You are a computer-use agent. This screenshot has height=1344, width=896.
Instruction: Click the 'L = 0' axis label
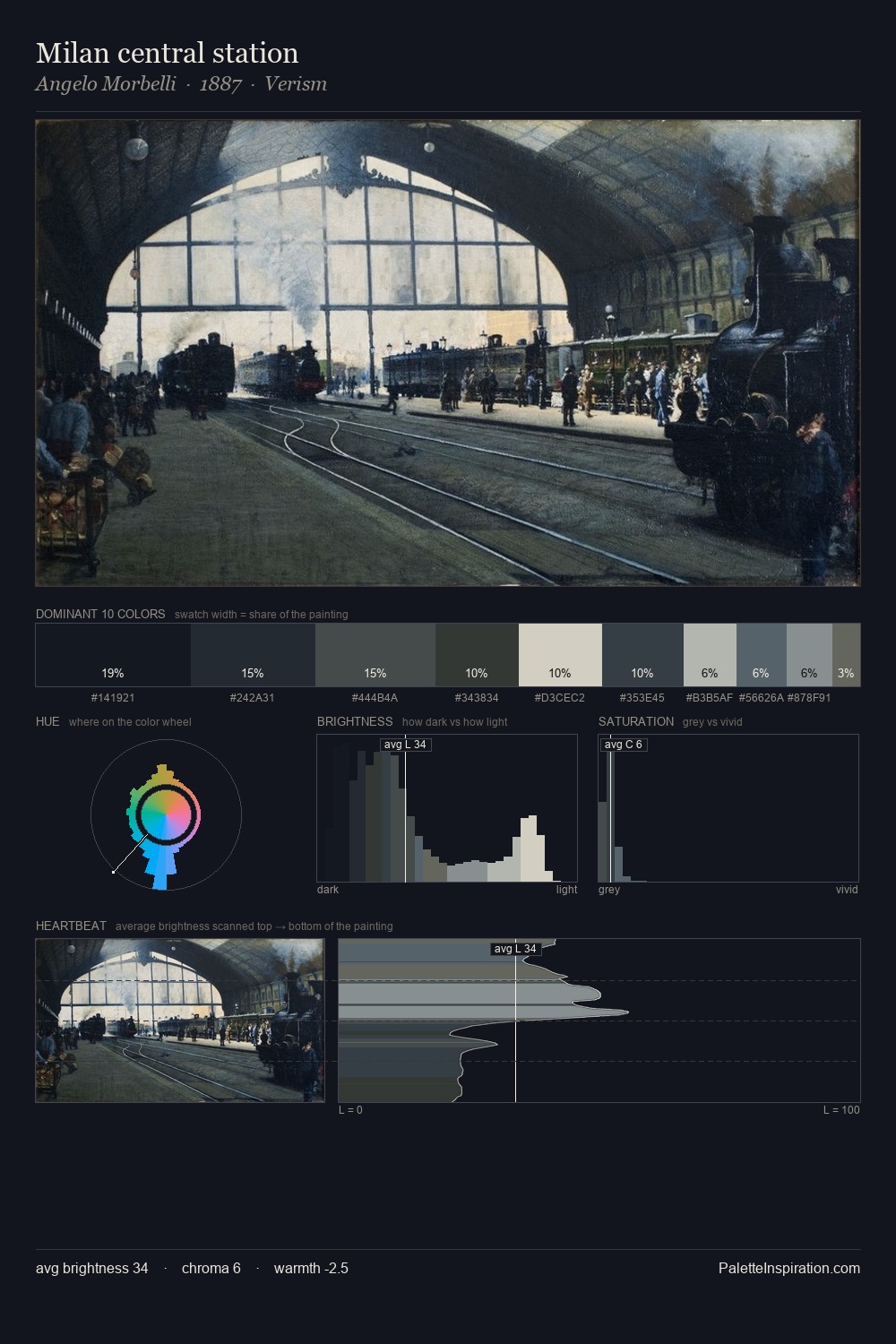350,1110
